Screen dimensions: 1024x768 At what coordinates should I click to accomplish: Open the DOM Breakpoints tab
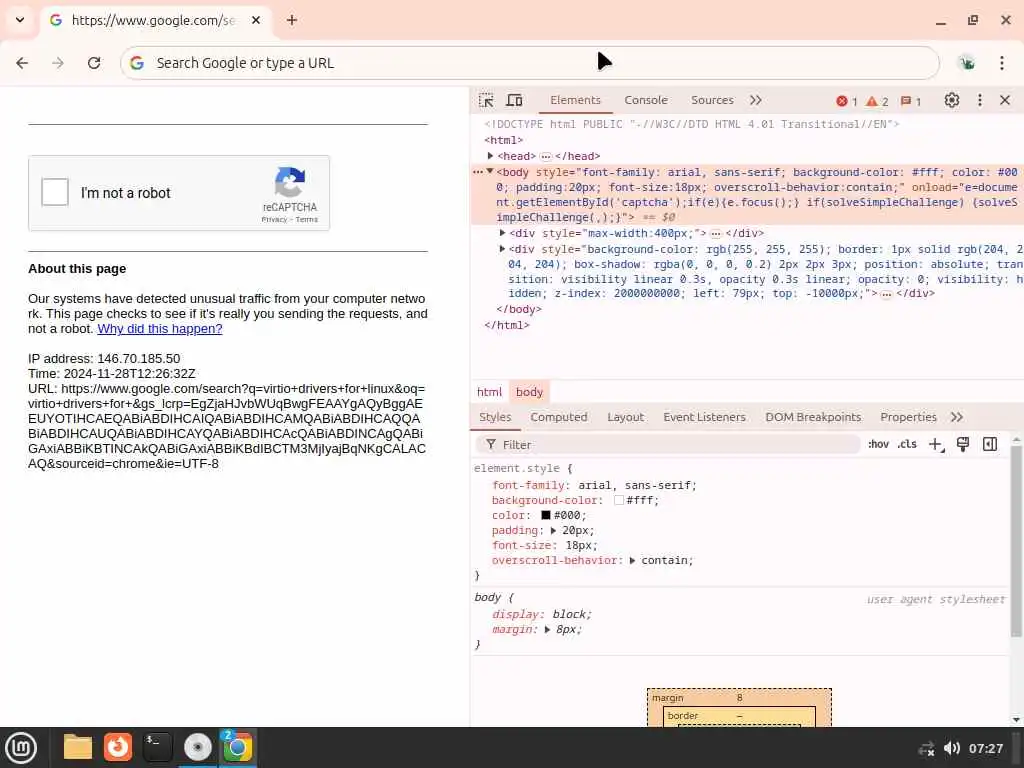click(813, 417)
